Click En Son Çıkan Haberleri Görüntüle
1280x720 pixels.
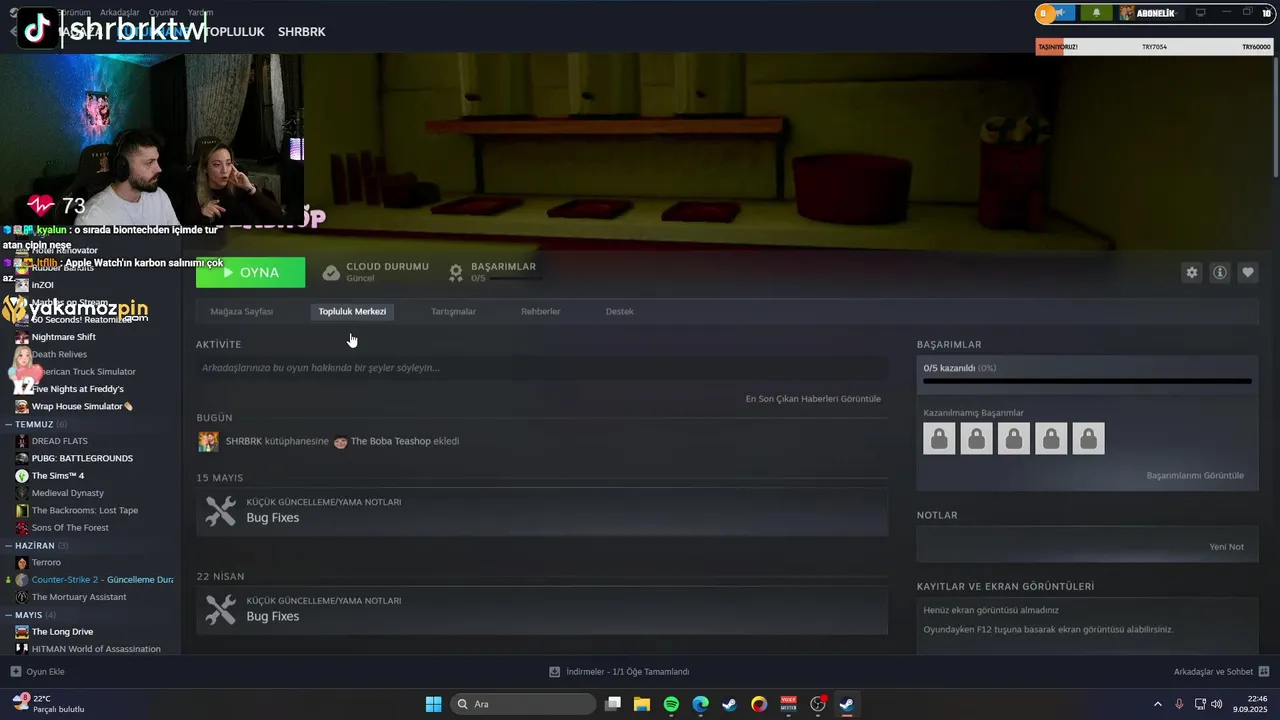[813, 399]
